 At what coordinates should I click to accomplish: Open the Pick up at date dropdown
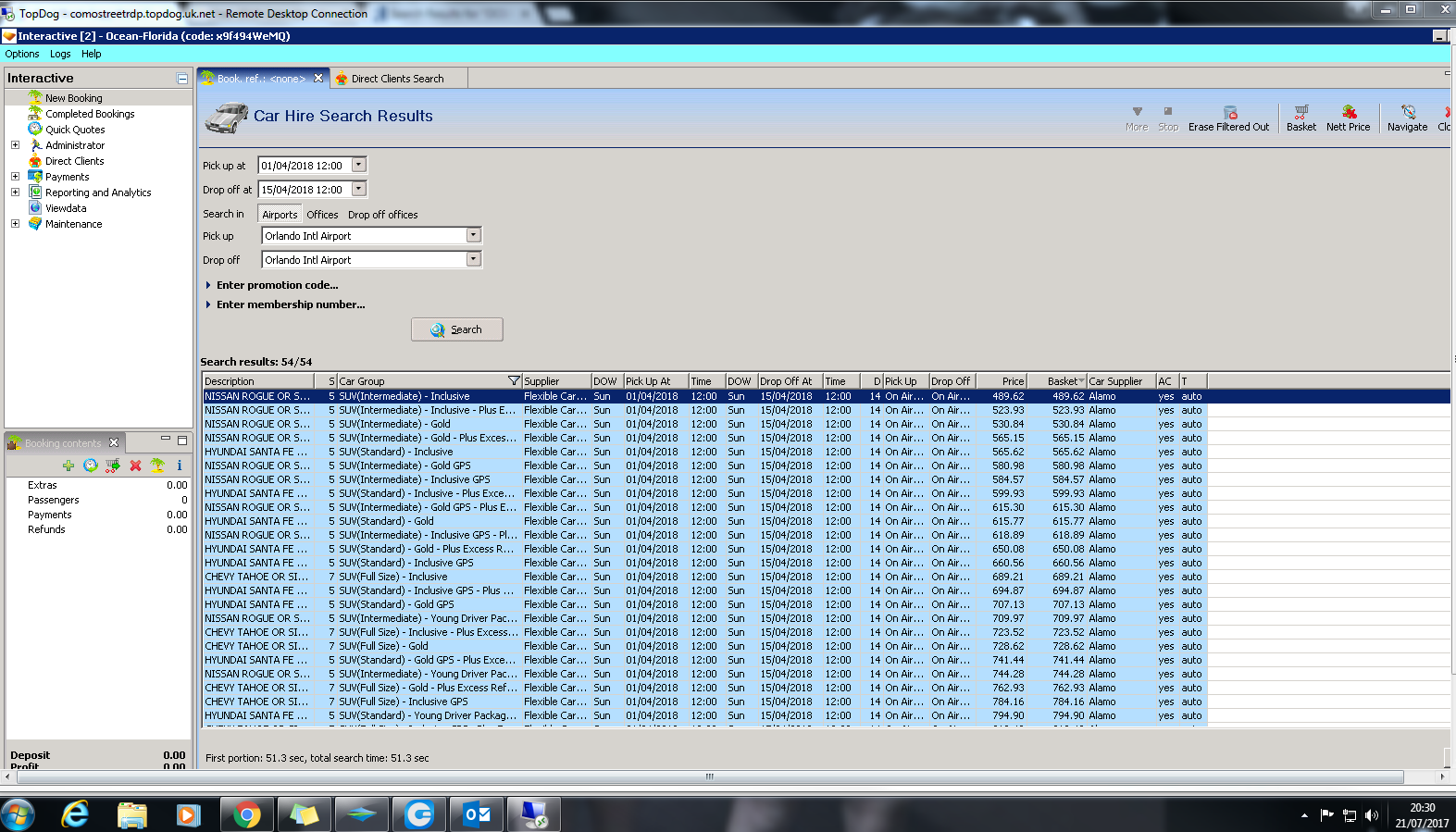(359, 165)
